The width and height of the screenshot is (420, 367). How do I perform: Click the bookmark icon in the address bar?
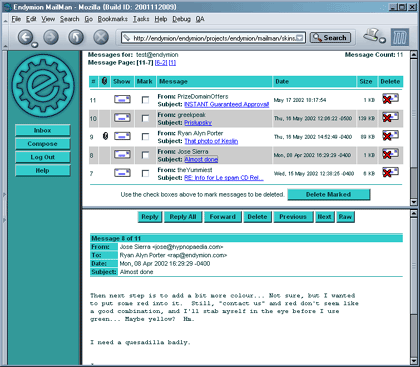[126, 38]
